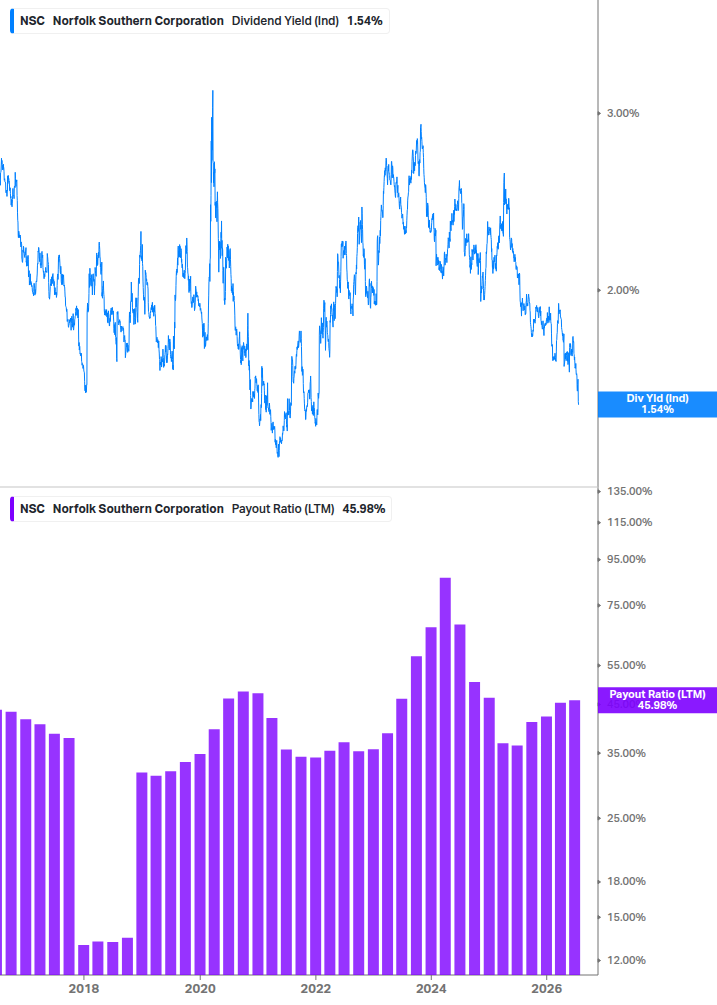Click the 135.00% axis label
Viewport: 717px width, 1005px height.
tap(629, 492)
